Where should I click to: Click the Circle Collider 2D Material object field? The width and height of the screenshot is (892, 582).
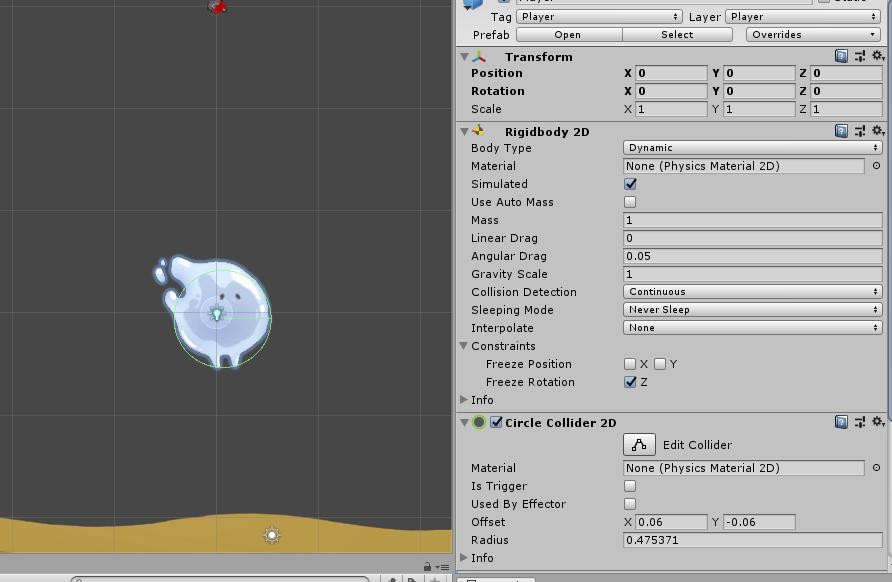tap(744, 468)
